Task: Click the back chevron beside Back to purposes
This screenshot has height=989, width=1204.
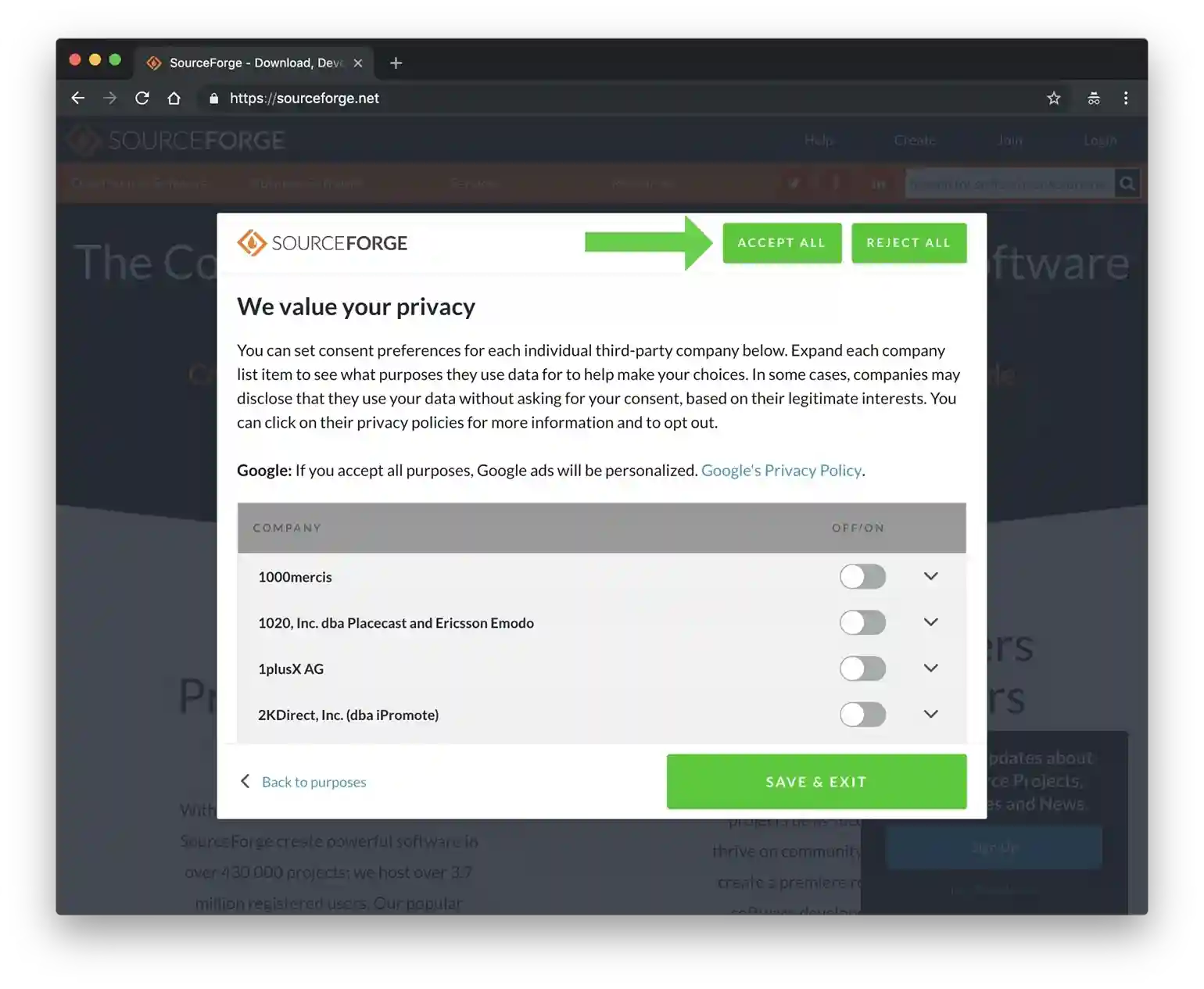Action: point(245,781)
